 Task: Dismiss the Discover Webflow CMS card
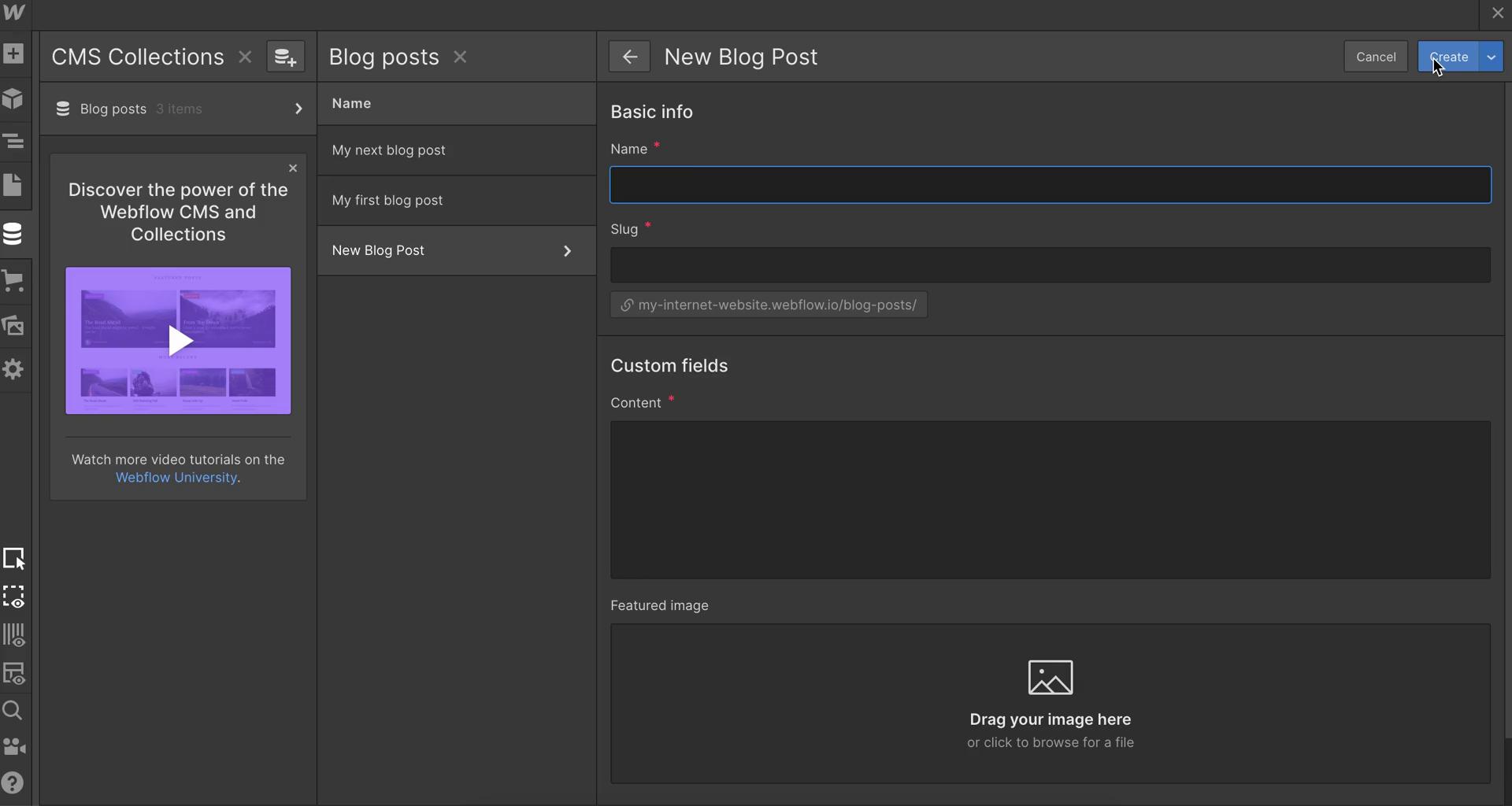click(x=293, y=168)
